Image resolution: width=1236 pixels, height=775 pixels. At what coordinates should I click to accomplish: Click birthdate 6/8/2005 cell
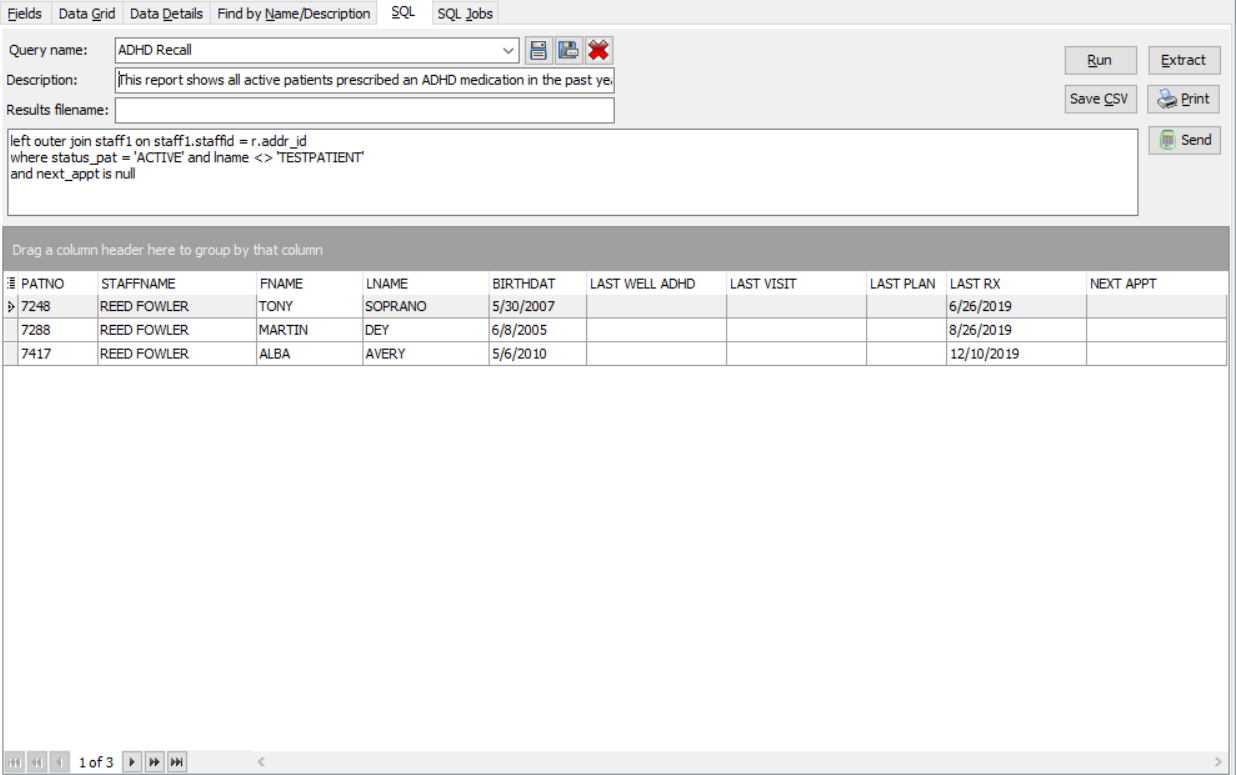(537, 330)
